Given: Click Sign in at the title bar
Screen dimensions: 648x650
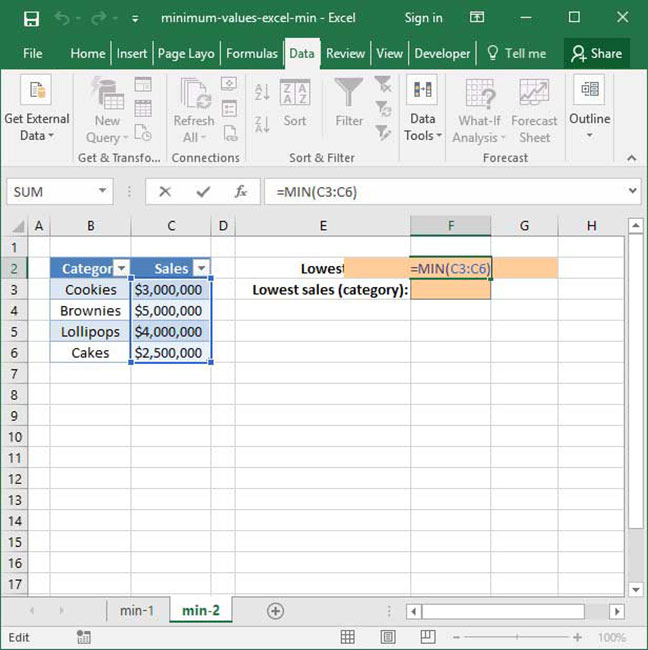Looking at the screenshot, I should click(423, 18).
